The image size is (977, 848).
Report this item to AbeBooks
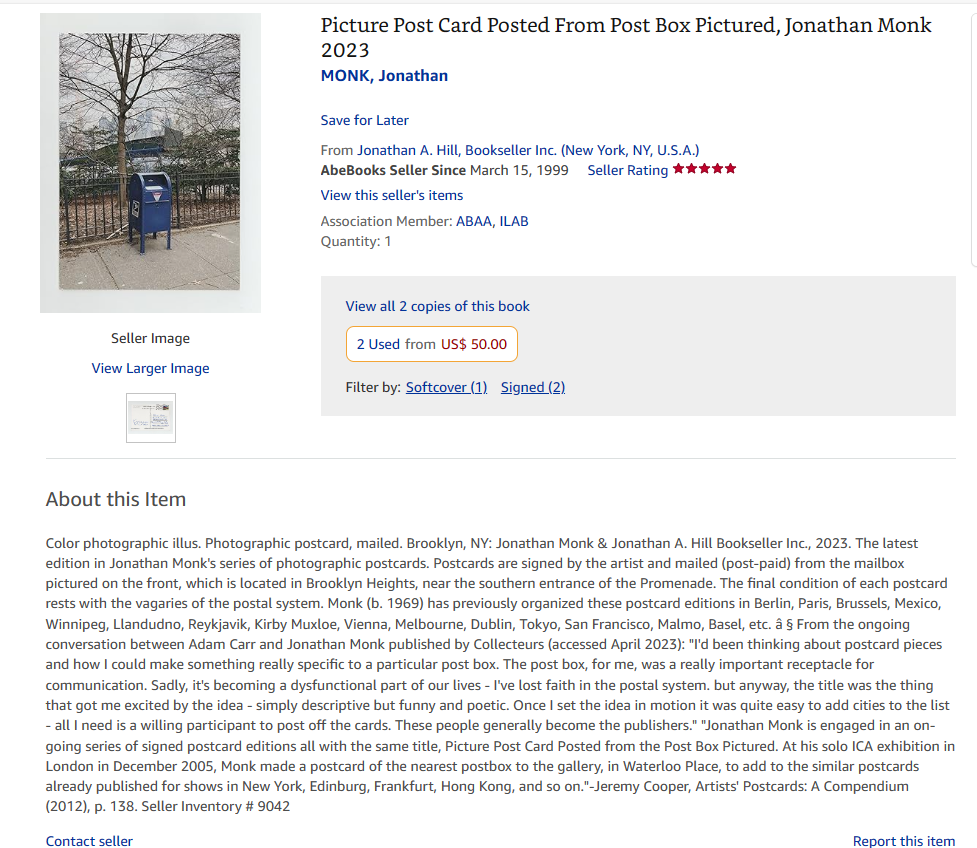[x=903, y=841]
